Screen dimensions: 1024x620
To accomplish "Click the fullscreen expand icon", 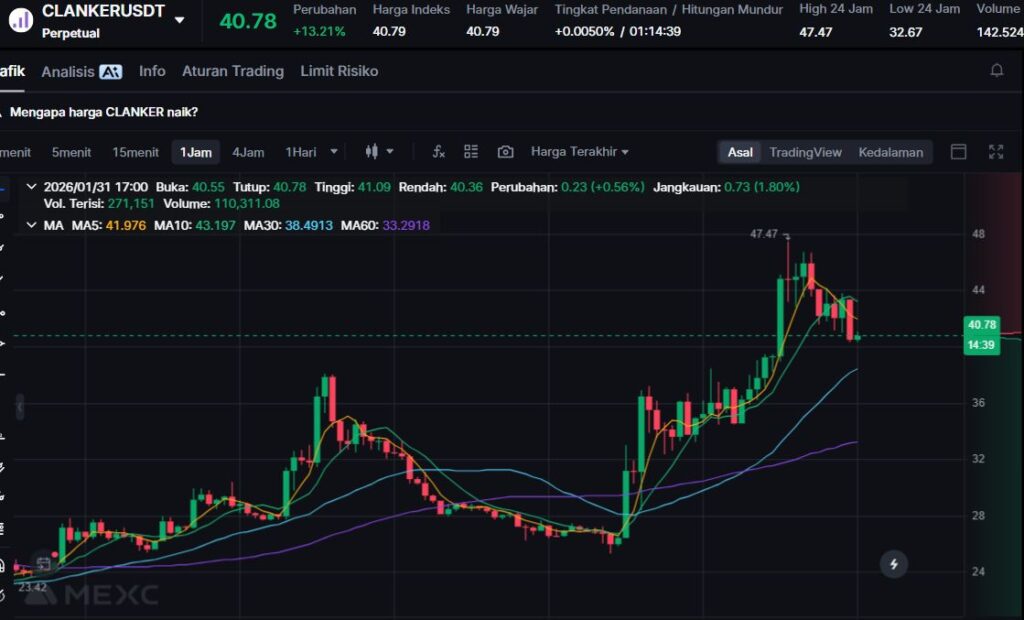I will pyautogui.click(x=996, y=152).
